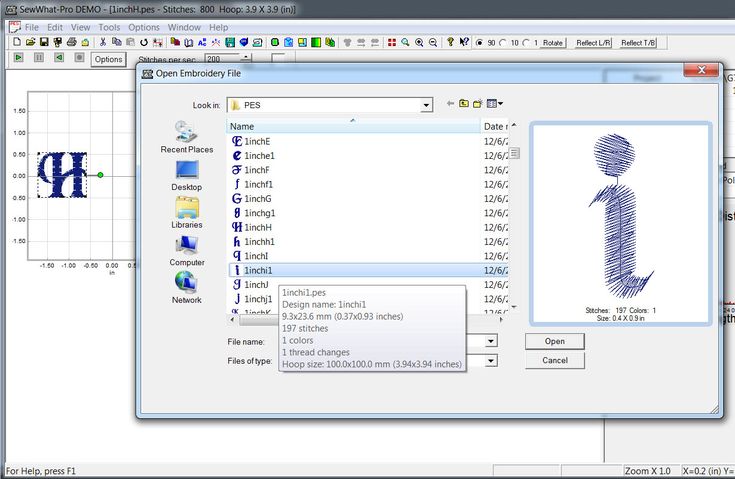Open the Options menu
This screenshot has width=735, height=479.
[x=144, y=27]
